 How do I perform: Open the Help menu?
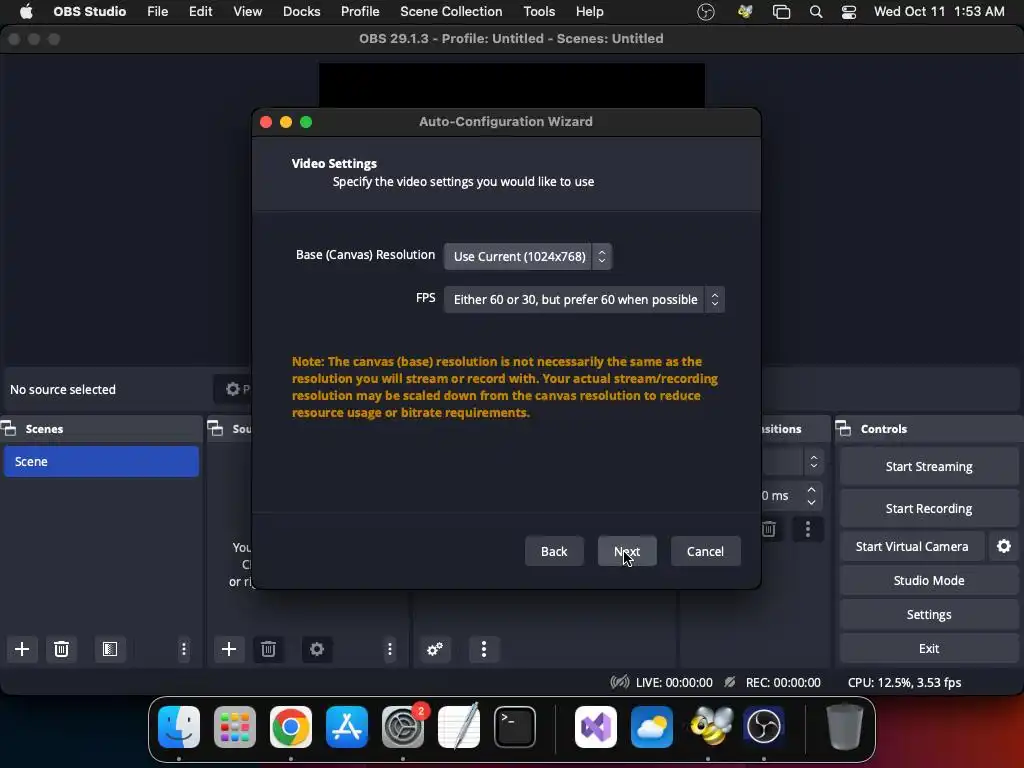pyautogui.click(x=589, y=12)
